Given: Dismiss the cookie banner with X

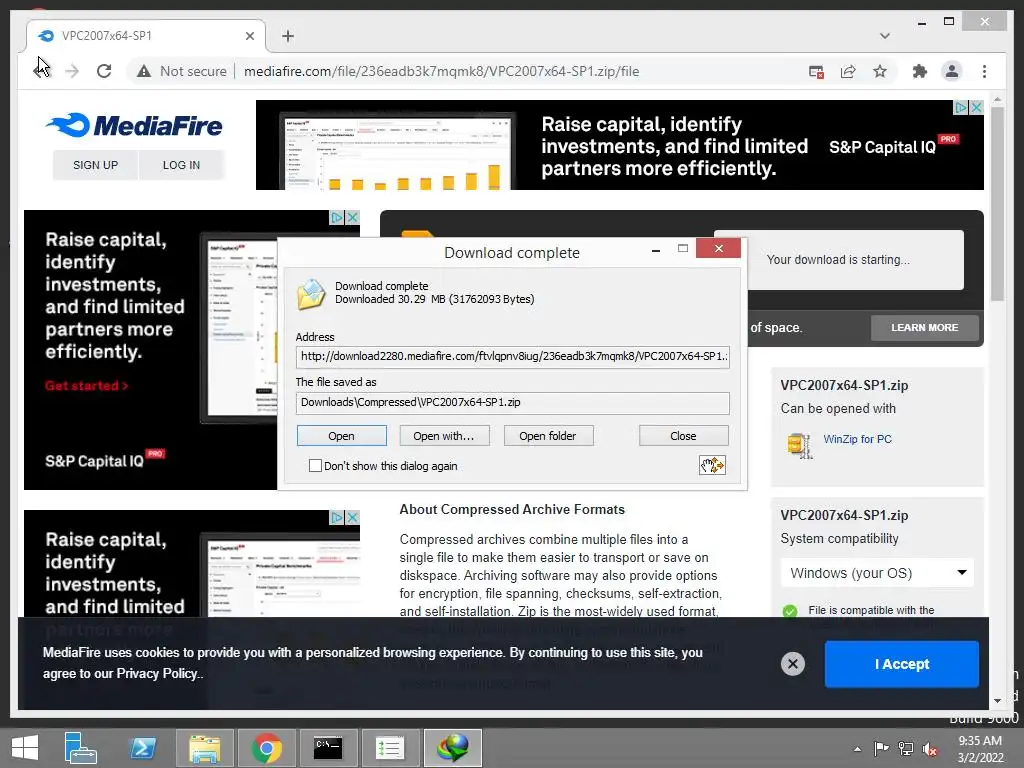Looking at the screenshot, I should tap(792, 664).
